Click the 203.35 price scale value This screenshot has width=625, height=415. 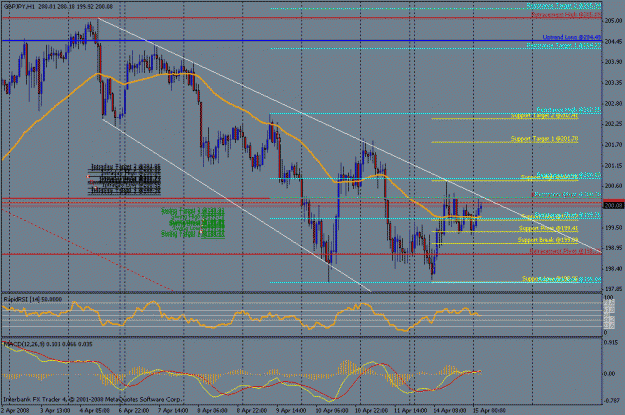pos(613,83)
